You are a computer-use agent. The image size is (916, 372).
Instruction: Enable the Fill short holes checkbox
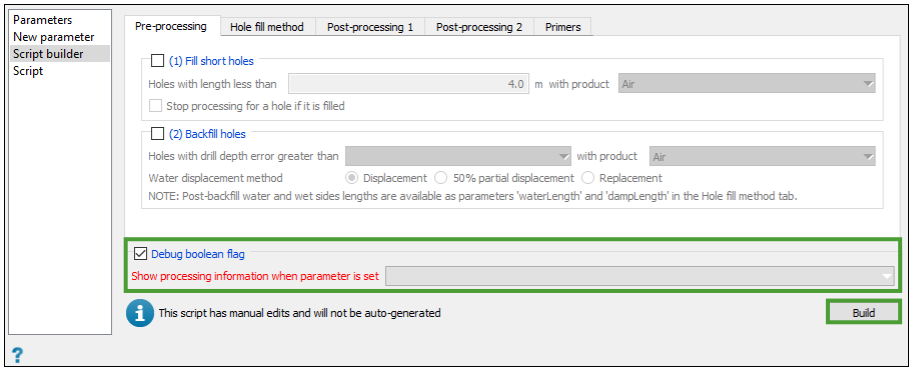point(157,61)
